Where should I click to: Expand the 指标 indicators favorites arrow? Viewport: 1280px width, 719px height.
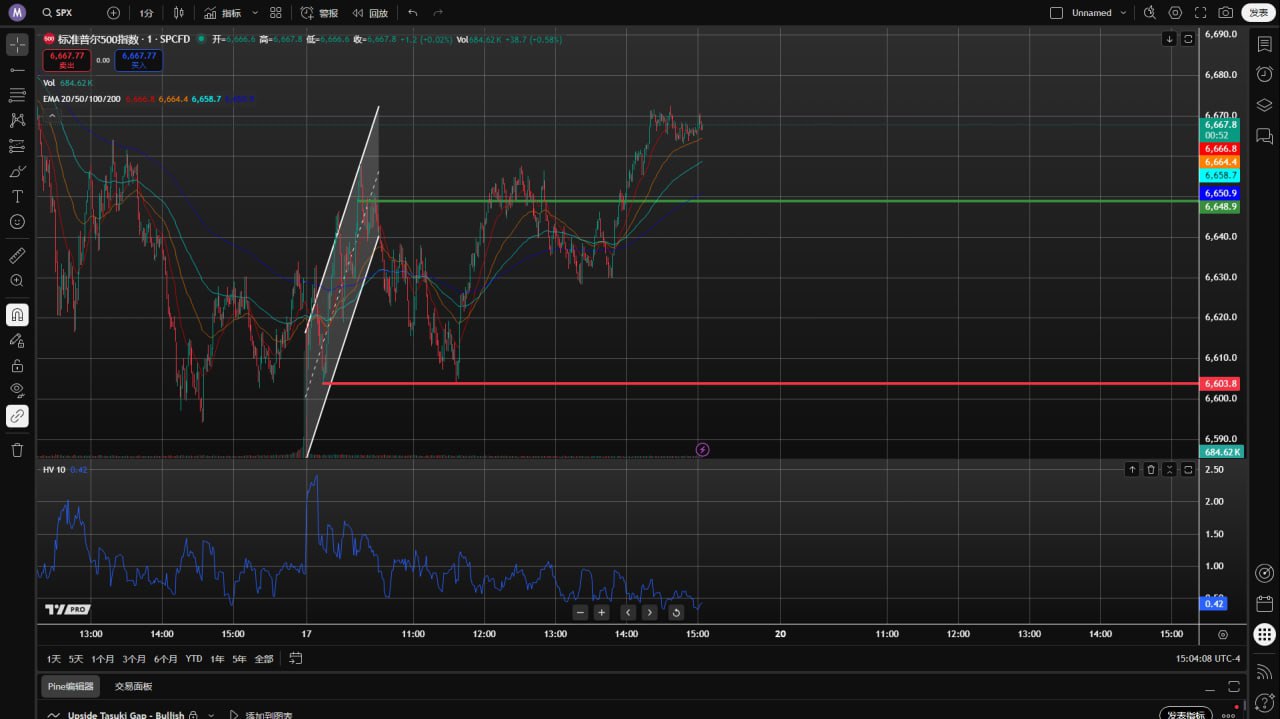(x=255, y=13)
